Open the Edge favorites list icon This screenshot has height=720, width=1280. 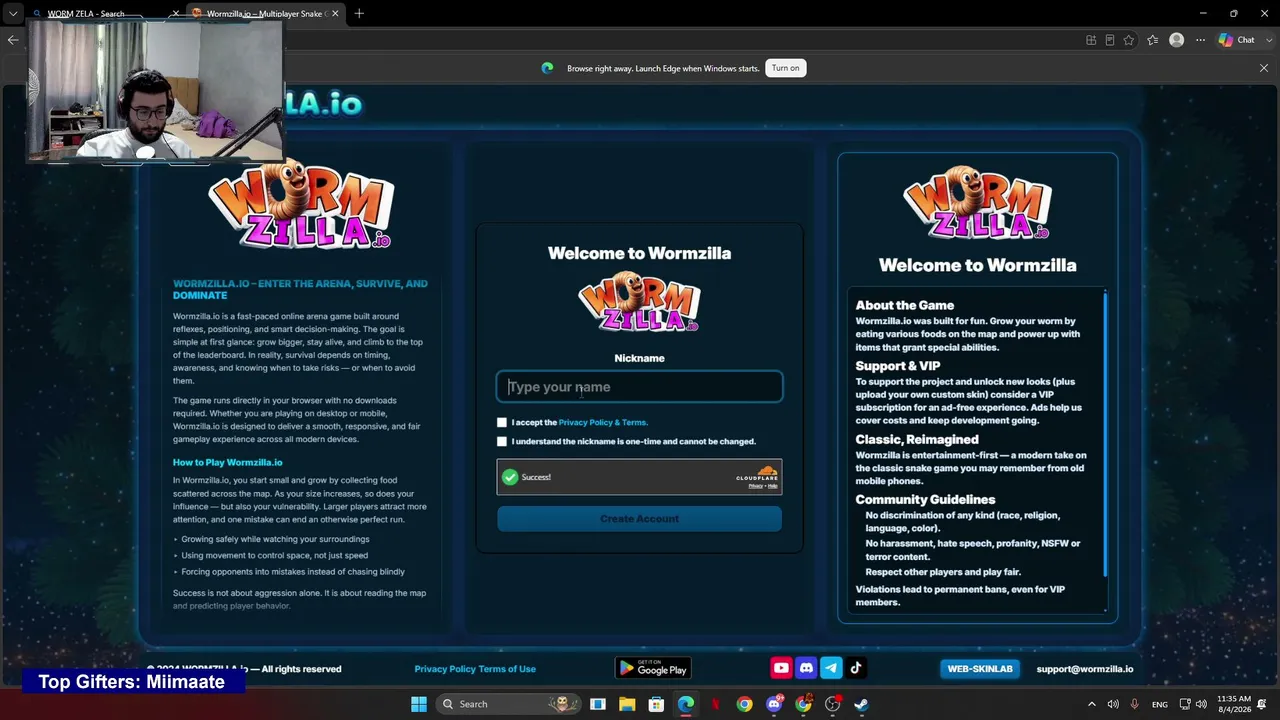1153,40
